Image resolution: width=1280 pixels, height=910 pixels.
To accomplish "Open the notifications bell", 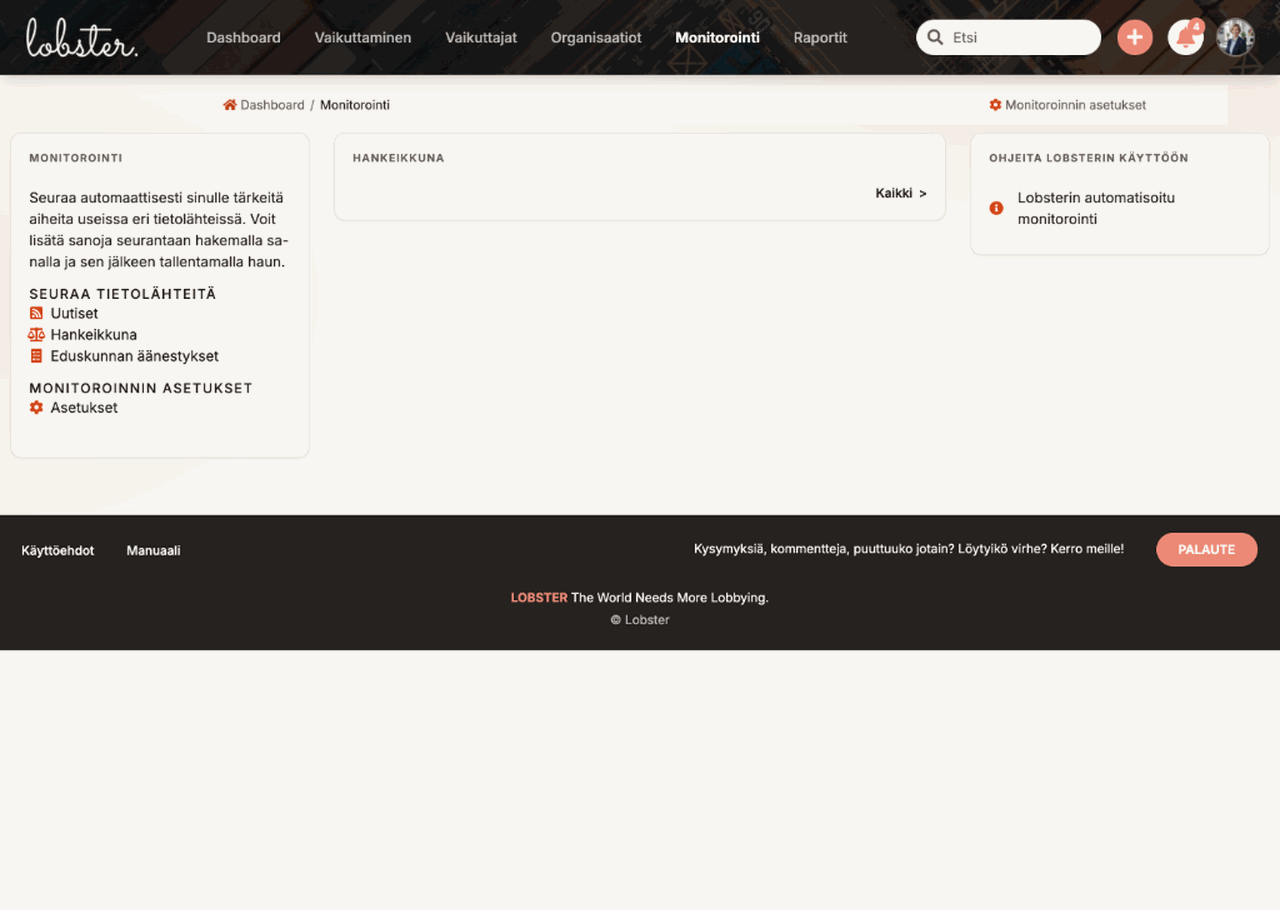I will coord(1185,37).
